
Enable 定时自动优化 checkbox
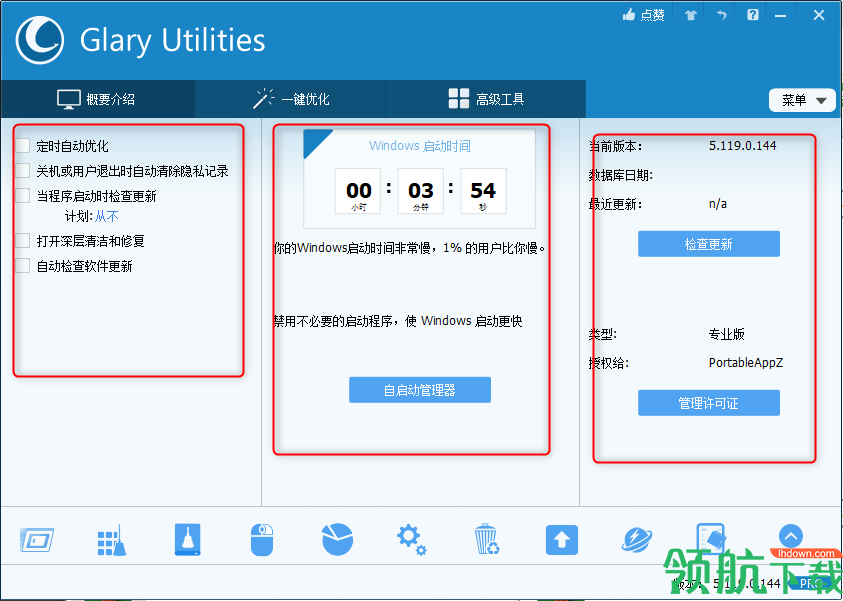coord(23,146)
